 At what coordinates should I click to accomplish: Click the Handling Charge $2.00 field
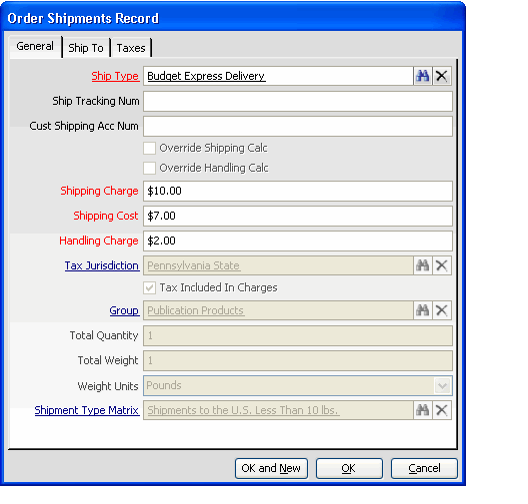(x=298, y=241)
